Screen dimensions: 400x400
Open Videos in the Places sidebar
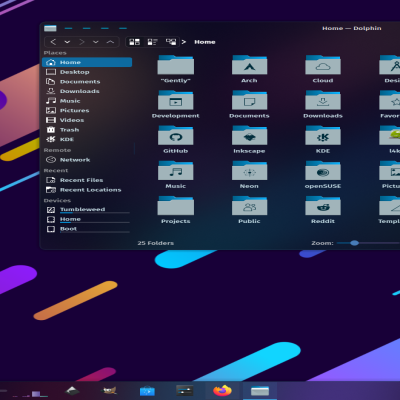[x=87, y=120]
